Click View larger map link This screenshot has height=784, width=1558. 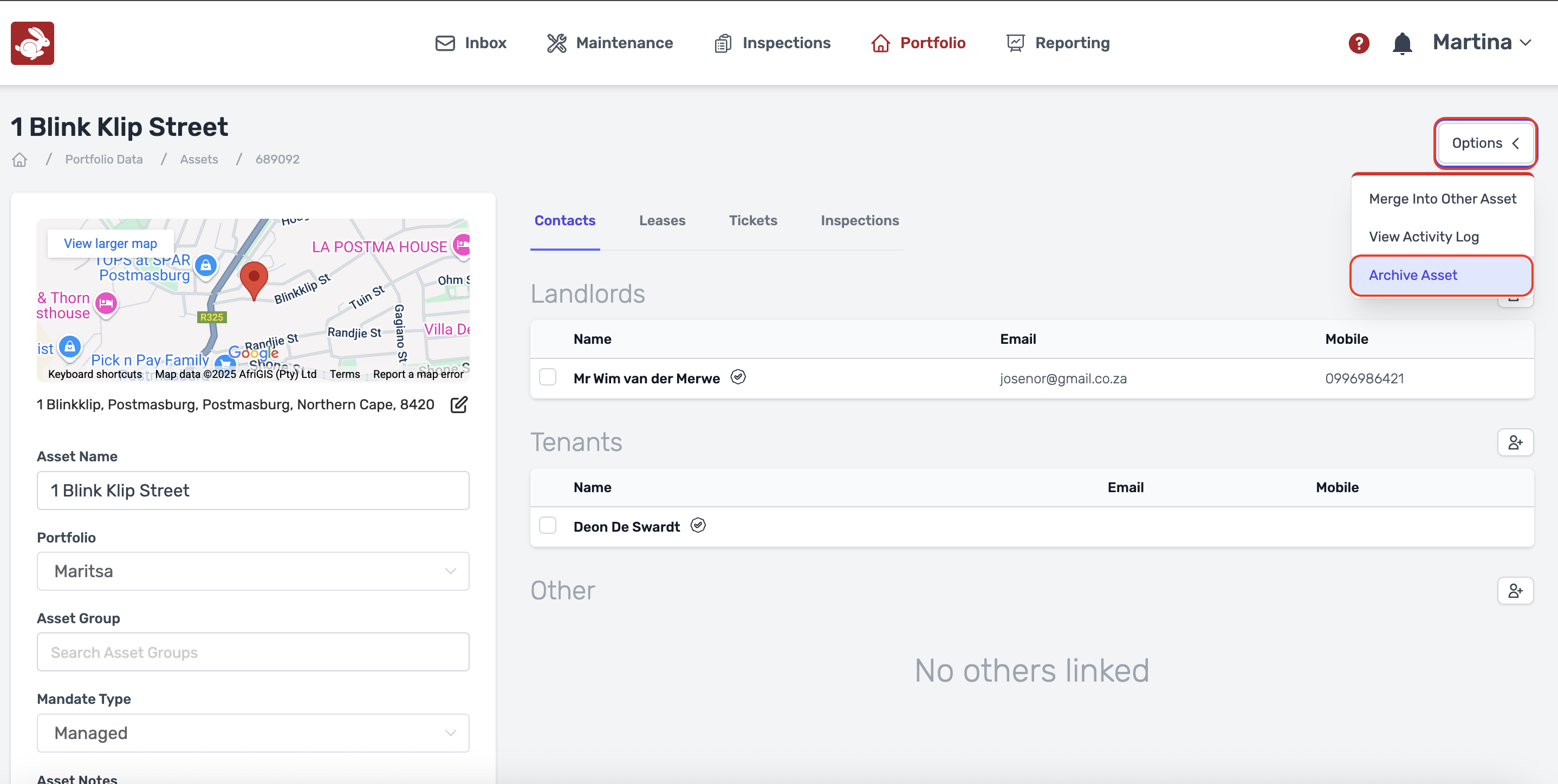click(110, 243)
